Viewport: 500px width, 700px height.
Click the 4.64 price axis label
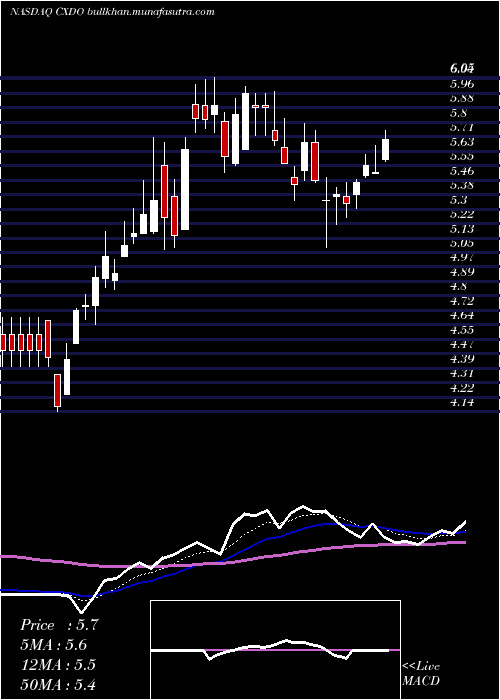462,315
